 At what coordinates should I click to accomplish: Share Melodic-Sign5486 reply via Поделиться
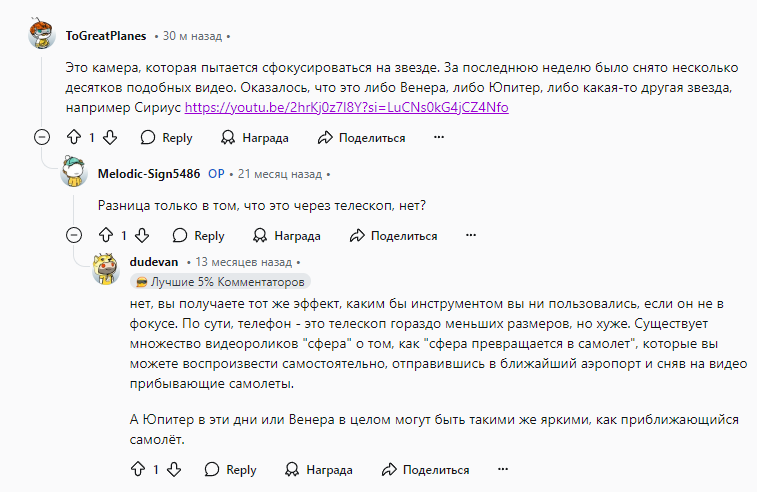point(393,236)
